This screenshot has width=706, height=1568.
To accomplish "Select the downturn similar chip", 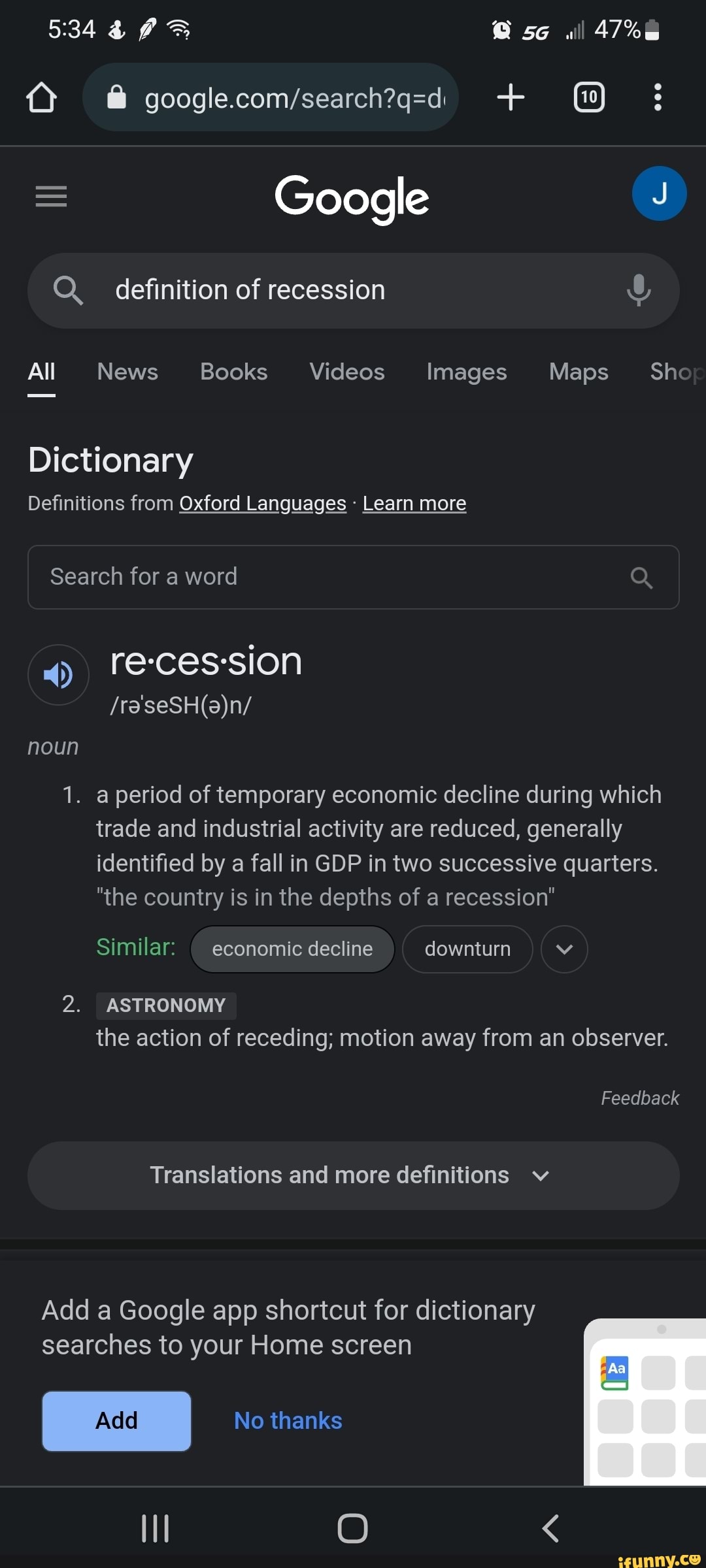I will click(467, 949).
